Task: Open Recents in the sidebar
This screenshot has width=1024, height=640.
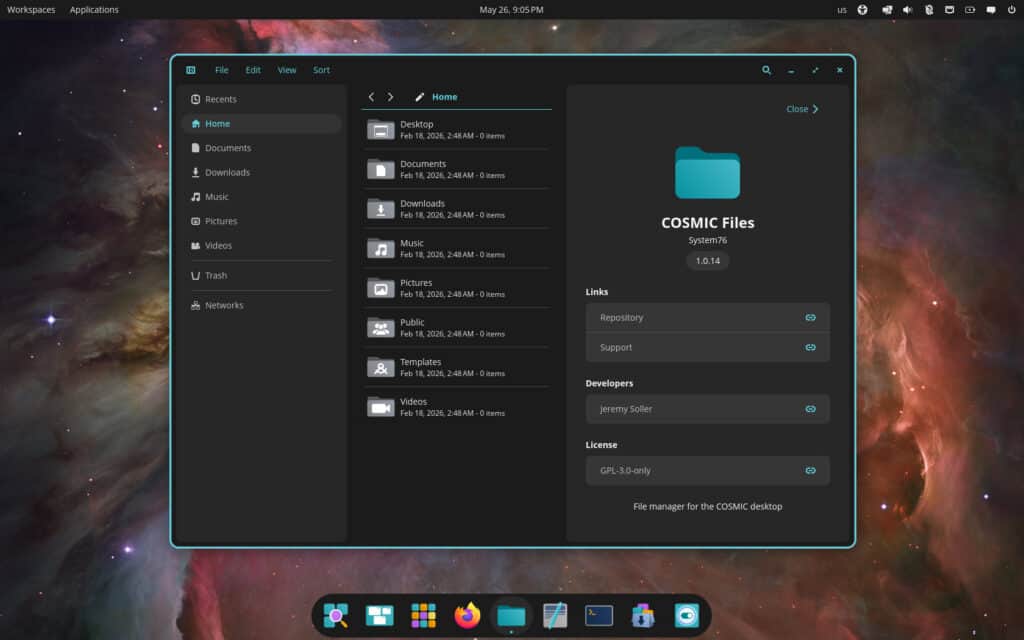Action: pos(261,99)
